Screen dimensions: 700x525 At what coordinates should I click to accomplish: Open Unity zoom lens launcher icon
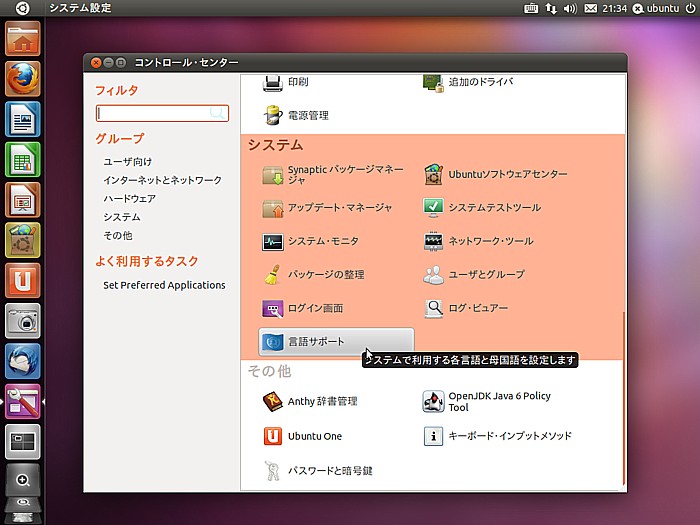23,480
